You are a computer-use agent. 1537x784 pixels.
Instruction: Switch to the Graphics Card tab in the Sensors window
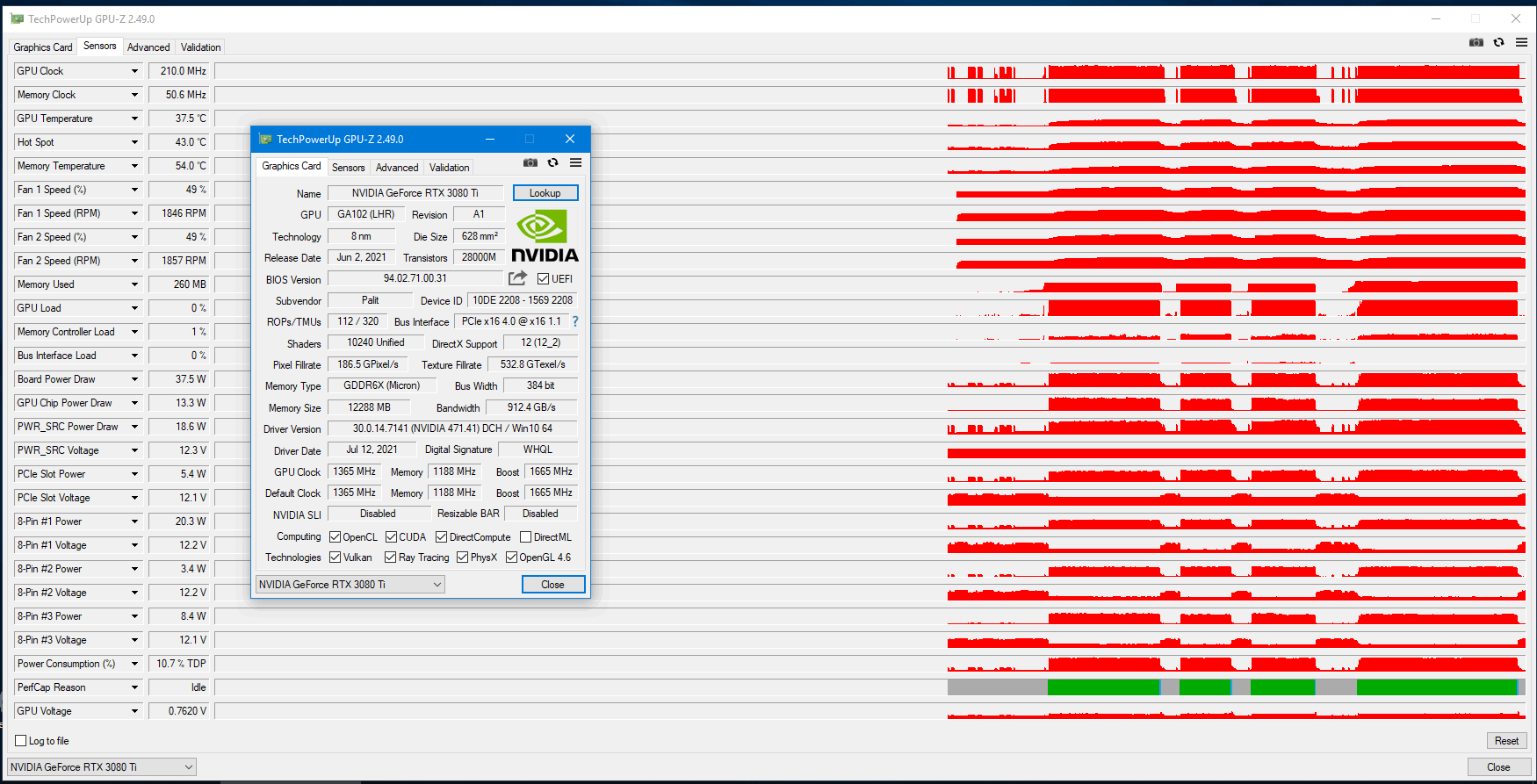(x=43, y=47)
